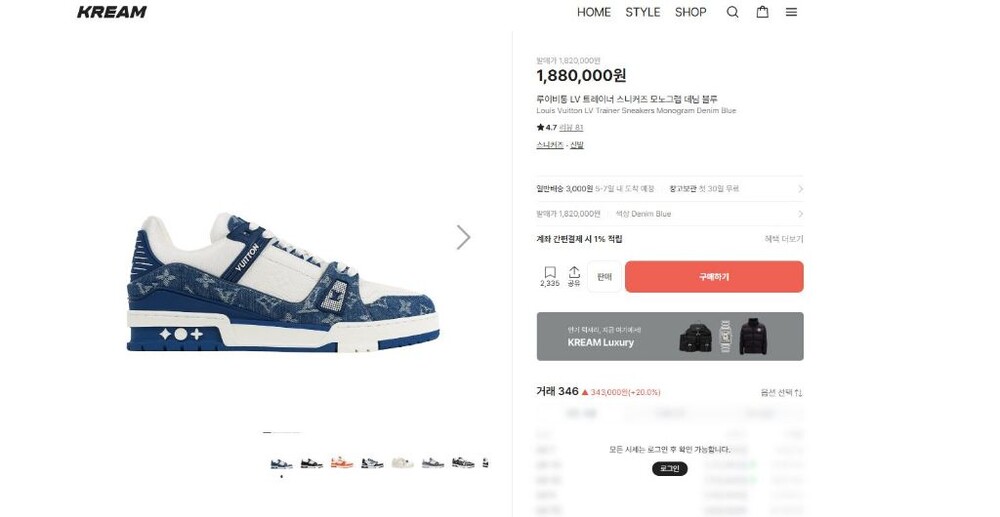Go to the HOME menu
This screenshot has height=517, width=1000.
[x=594, y=12]
